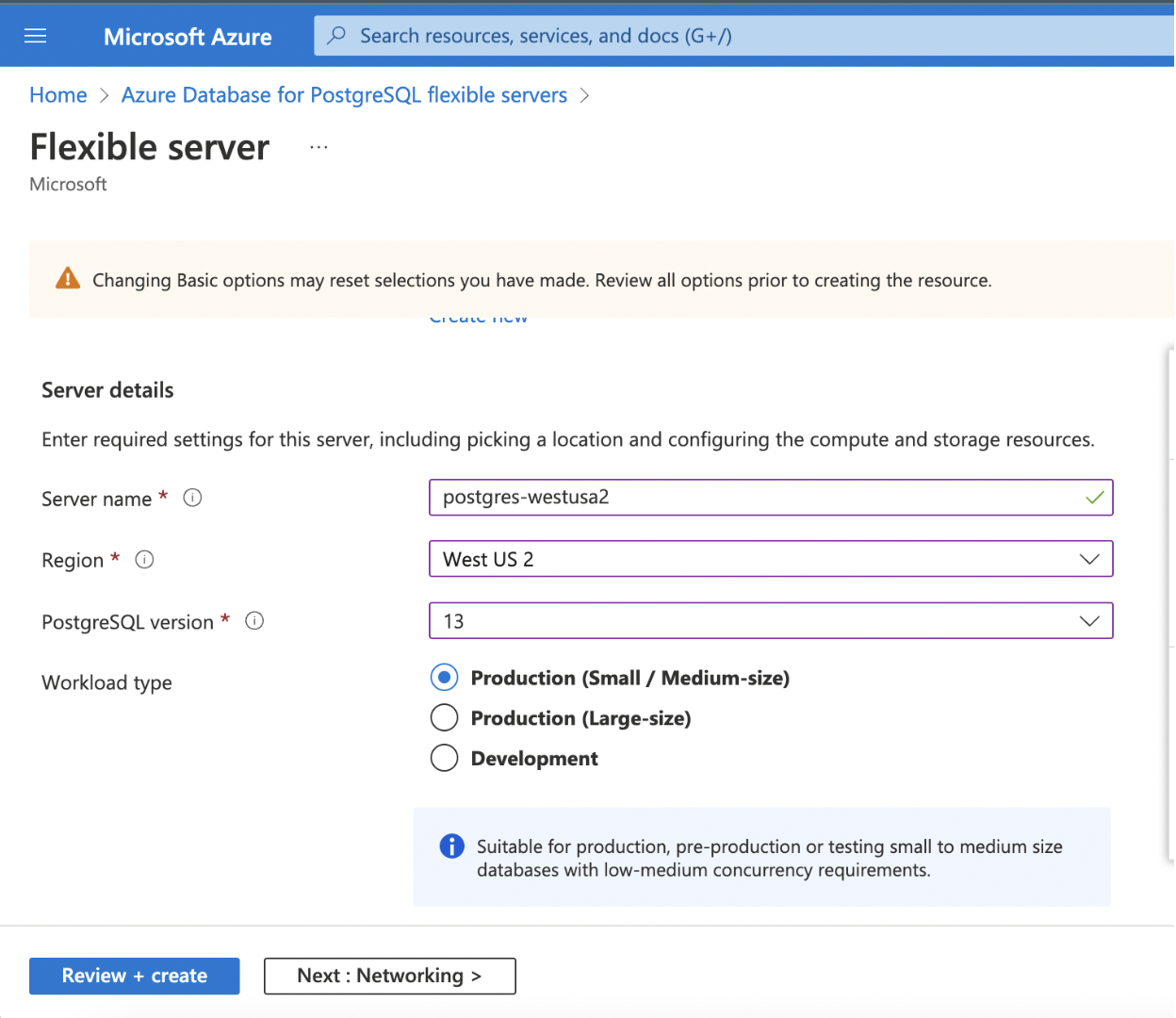The width and height of the screenshot is (1176, 1018).
Task: Click the 'Enter required settings' description text
Action: (568, 439)
